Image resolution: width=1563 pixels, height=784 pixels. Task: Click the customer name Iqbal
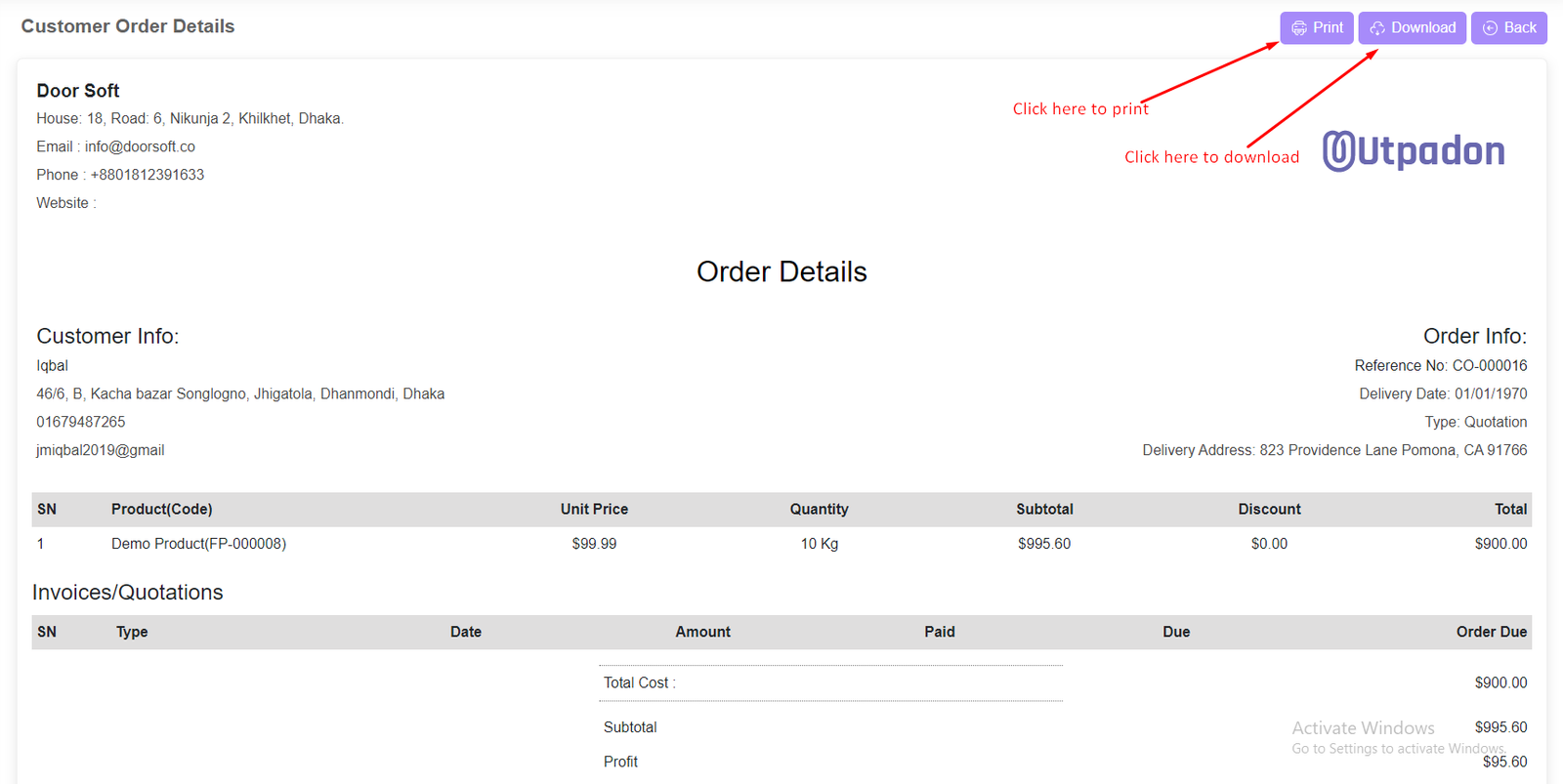tap(53, 365)
